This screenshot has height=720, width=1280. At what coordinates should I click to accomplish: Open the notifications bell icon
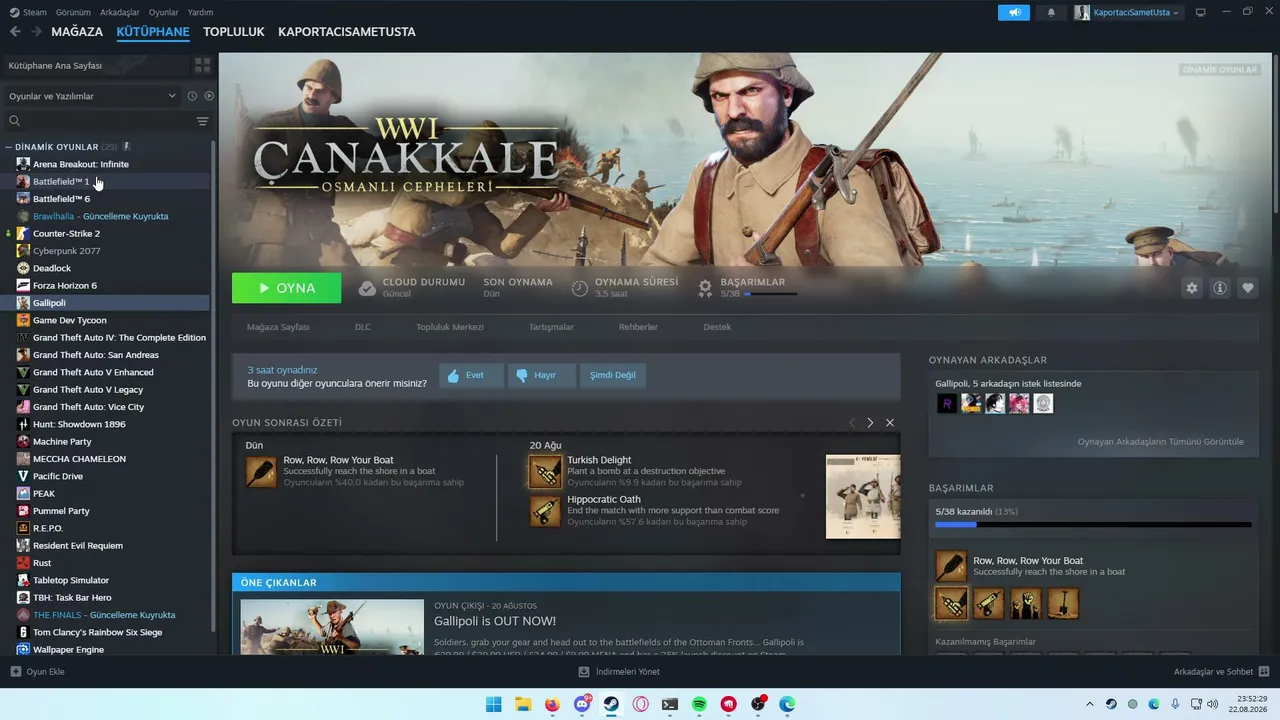tap(1051, 12)
